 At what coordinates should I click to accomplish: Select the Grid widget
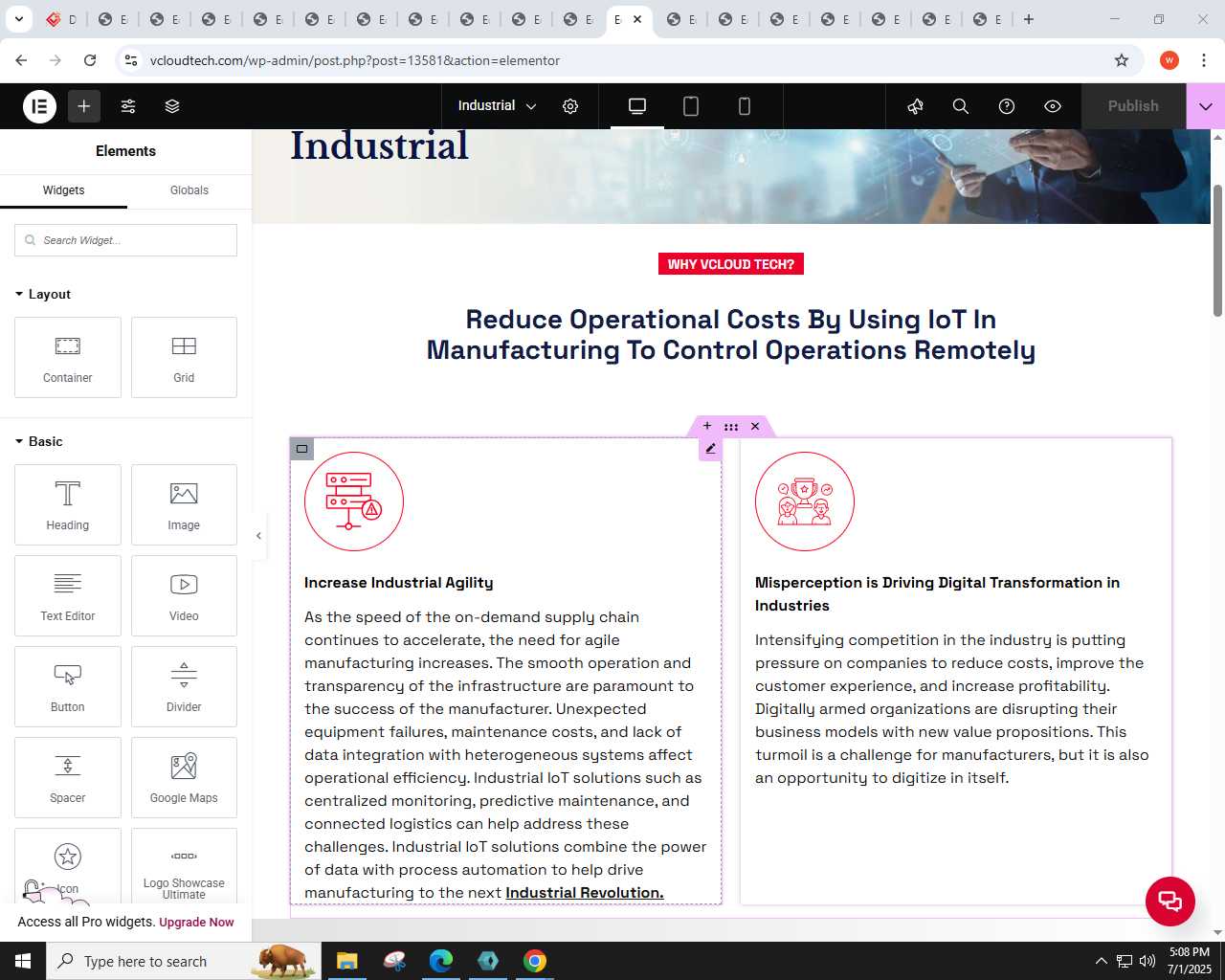184,358
